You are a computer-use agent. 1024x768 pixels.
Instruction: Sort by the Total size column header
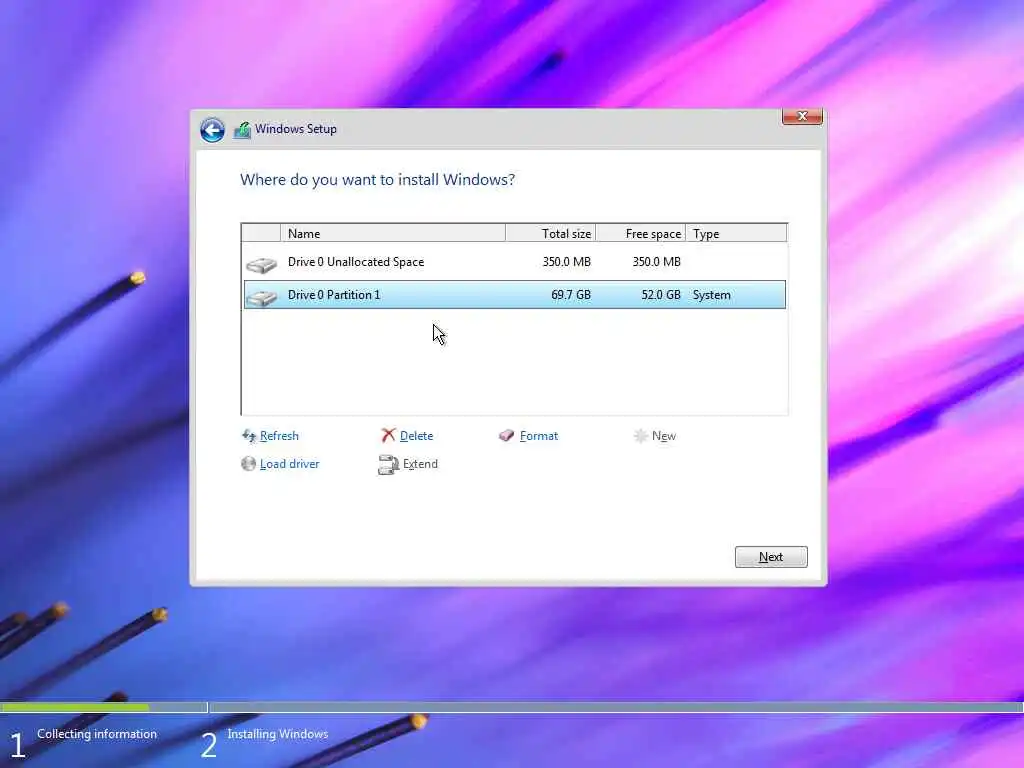pyautogui.click(x=551, y=233)
